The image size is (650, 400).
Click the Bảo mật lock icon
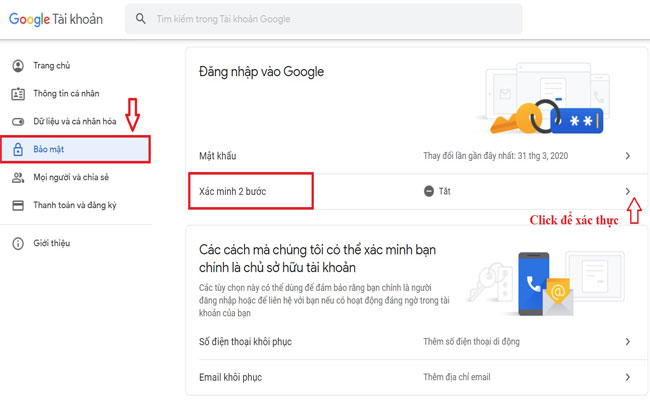click(x=18, y=149)
